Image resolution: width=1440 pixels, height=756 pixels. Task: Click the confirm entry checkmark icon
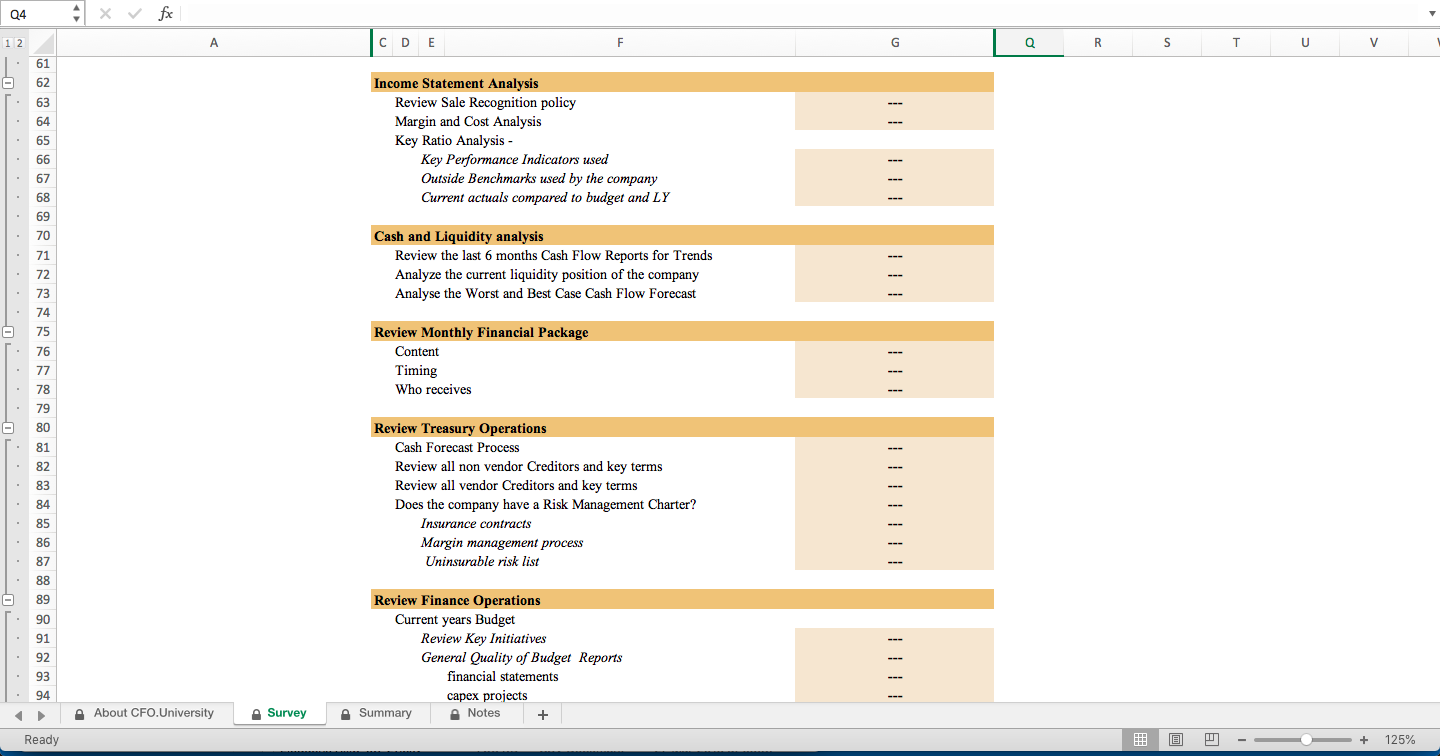pyautogui.click(x=135, y=13)
